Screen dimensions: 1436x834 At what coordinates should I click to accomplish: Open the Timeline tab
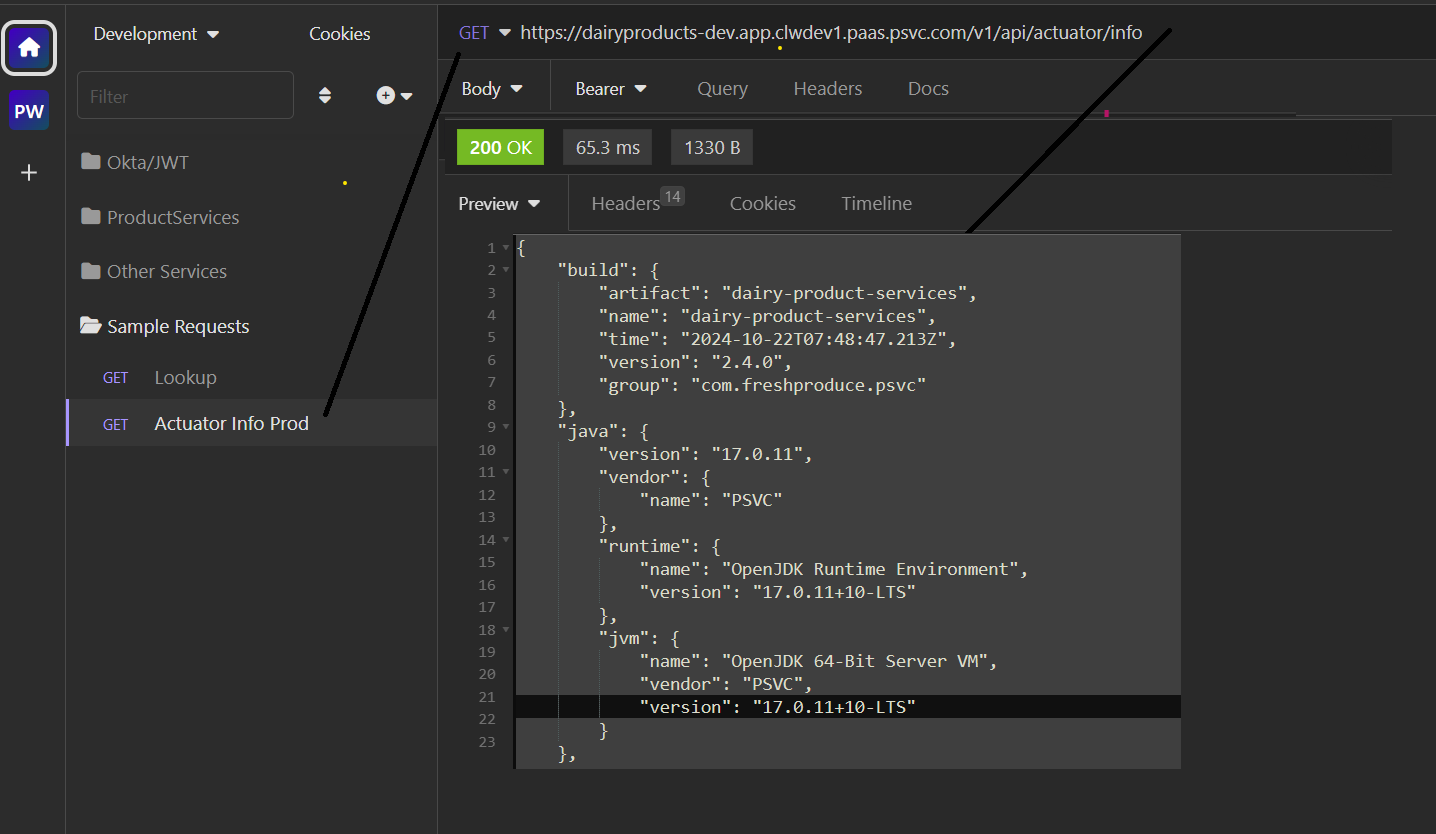point(876,204)
